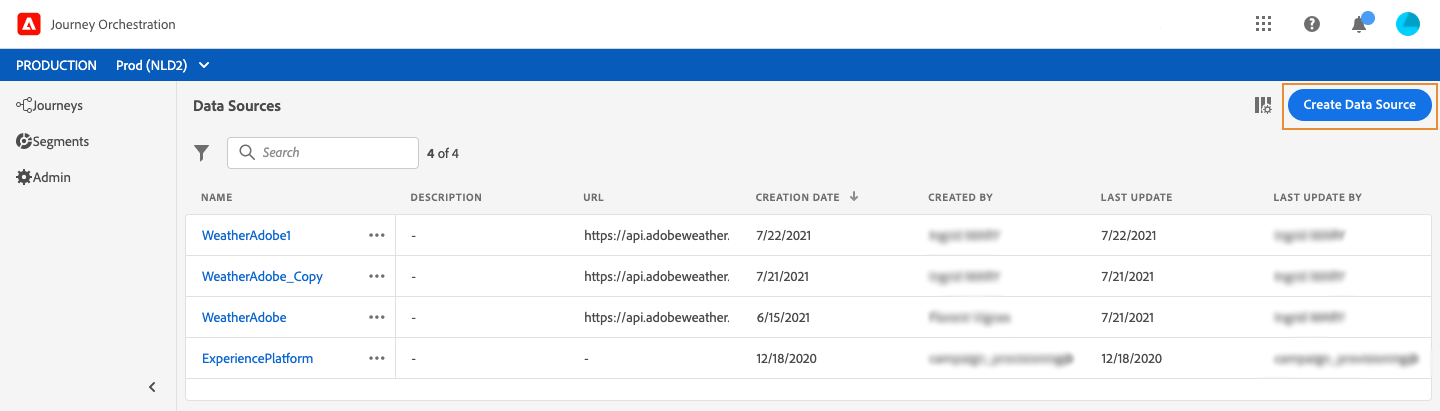Open the help question mark icon
Viewport: 1440px width, 411px height.
pyautogui.click(x=1312, y=24)
